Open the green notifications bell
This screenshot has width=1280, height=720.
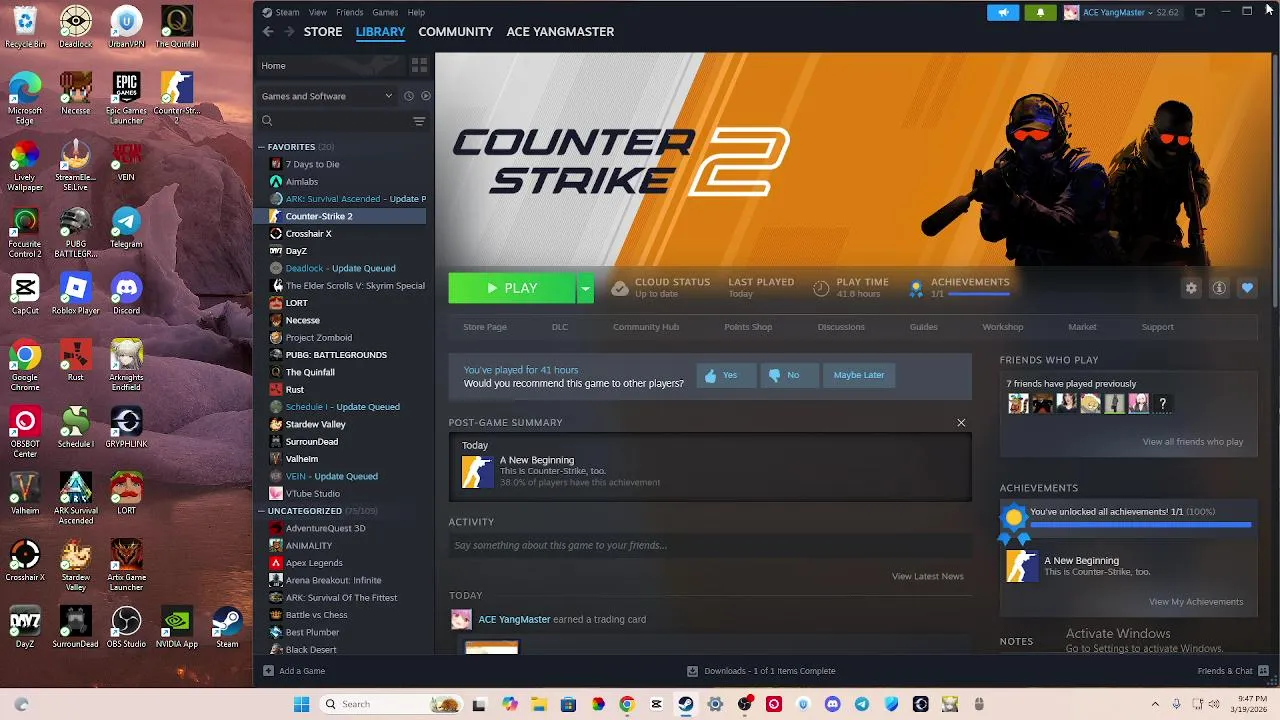pyautogui.click(x=1040, y=12)
